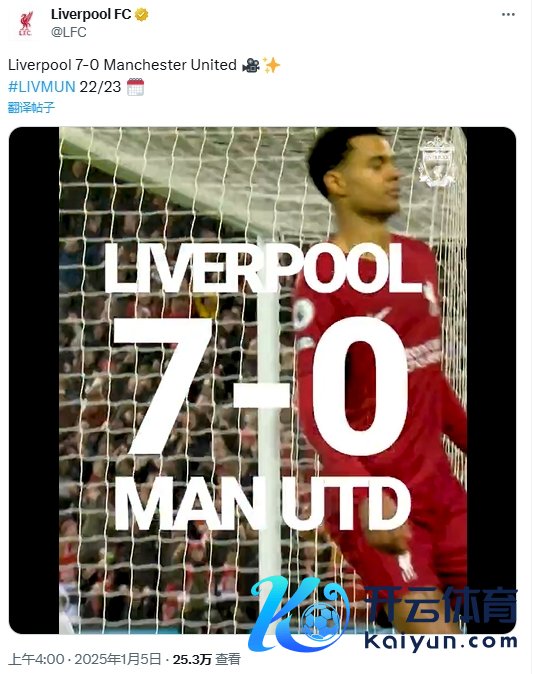Open the Liverpool FC display name
This screenshot has height=674, width=533.
point(91,14)
